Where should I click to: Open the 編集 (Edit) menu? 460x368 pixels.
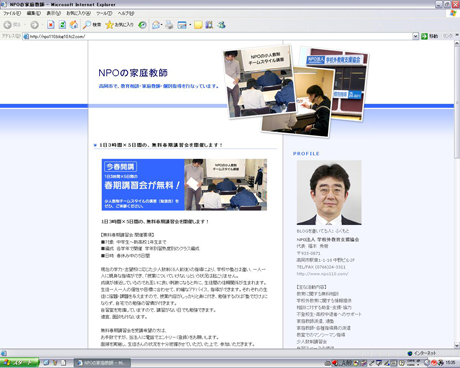point(34,13)
